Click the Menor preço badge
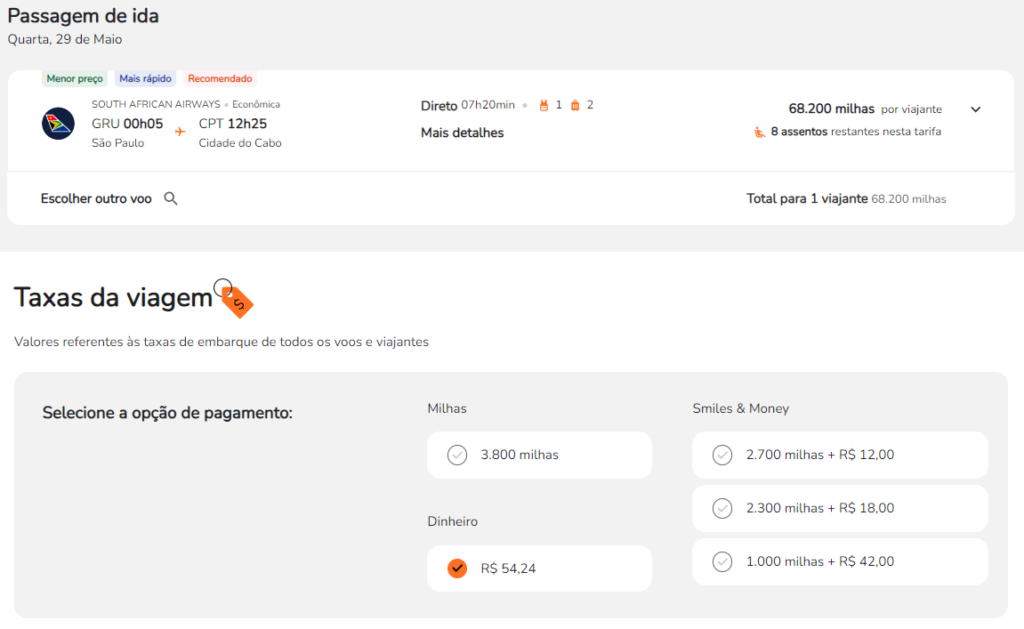This screenshot has height=629, width=1024. click(x=75, y=78)
